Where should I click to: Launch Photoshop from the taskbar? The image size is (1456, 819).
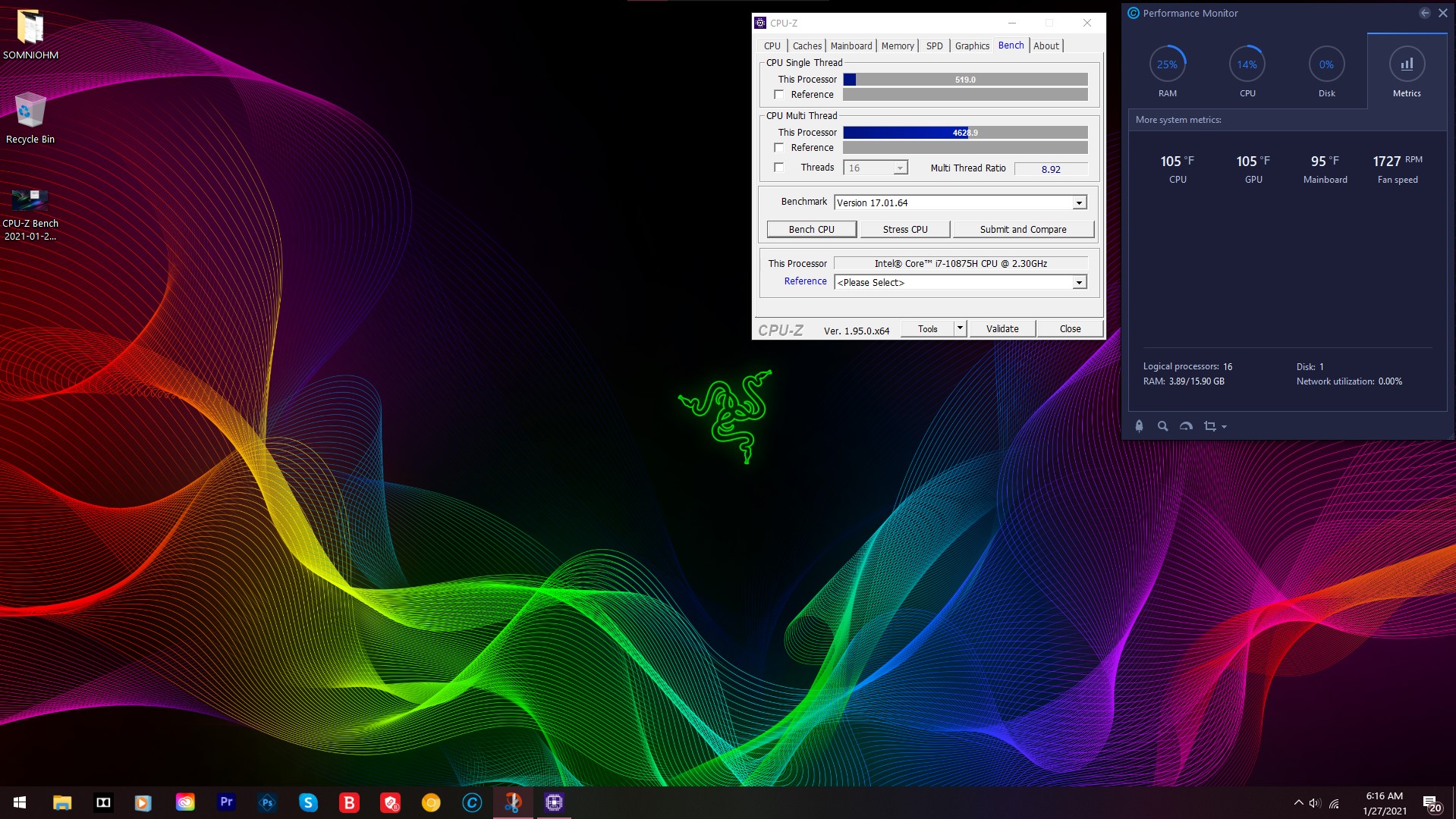pos(267,802)
